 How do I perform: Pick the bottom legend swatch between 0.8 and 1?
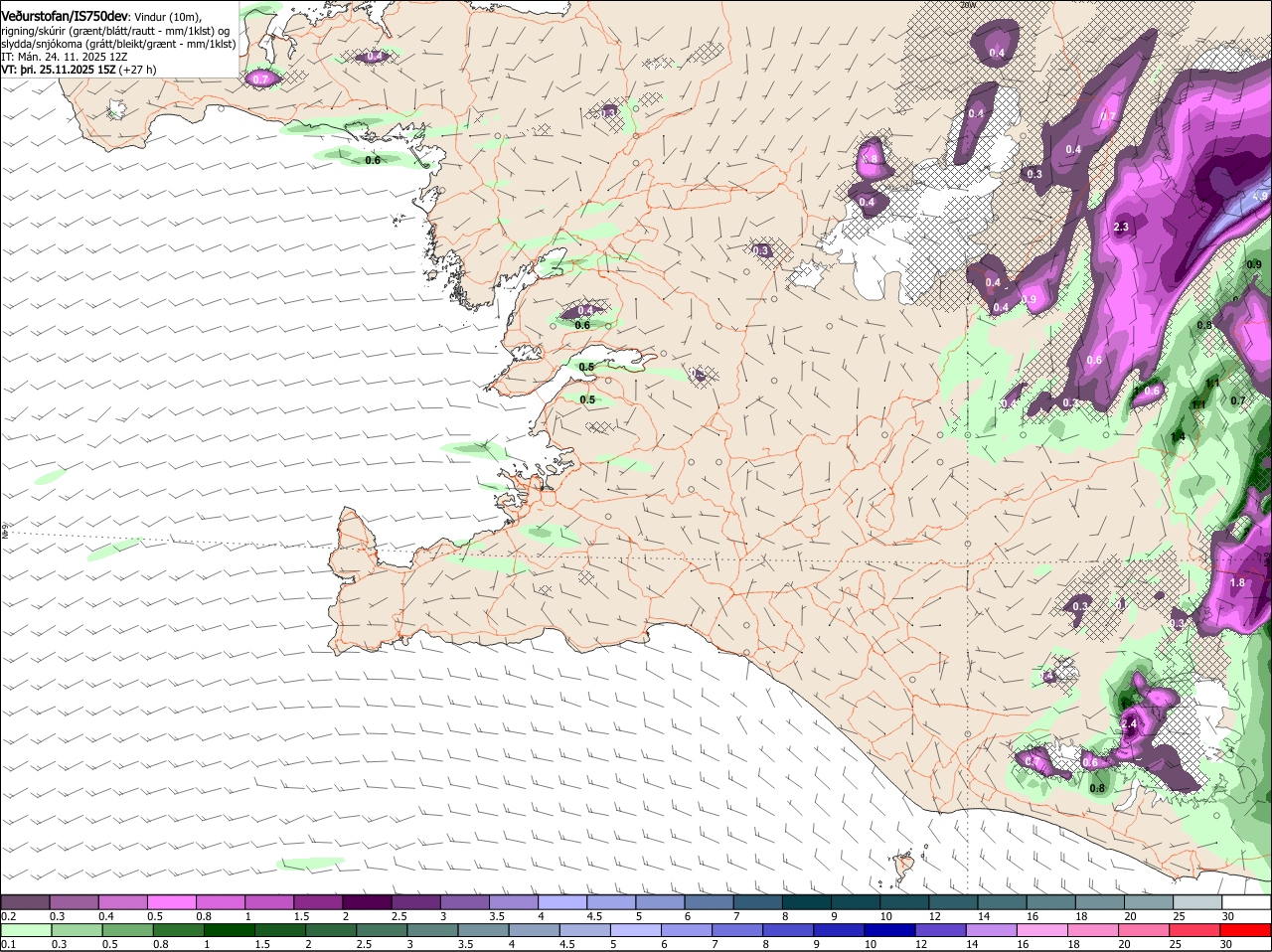(x=177, y=930)
